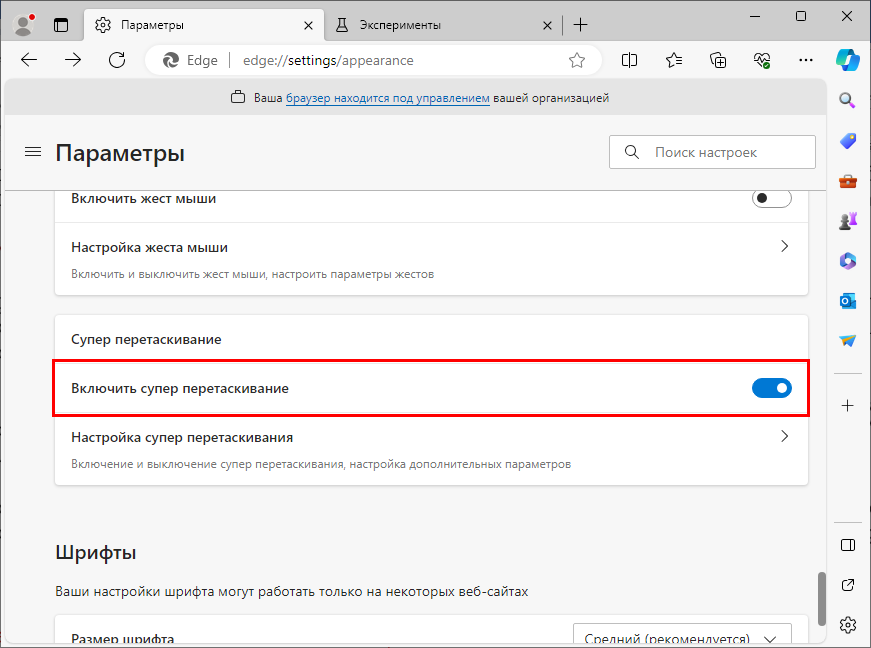Image resolution: width=871 pixels, height=648 pixels.
Task: Open sidebar Shopping tag icon
Action: coord(848,141)
